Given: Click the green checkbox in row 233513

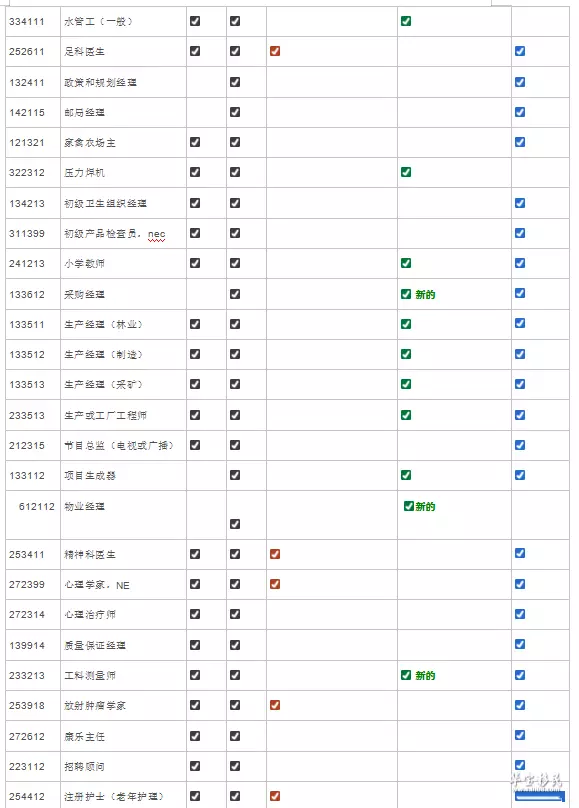Looking at the screenshot, I should pos(406,415).
